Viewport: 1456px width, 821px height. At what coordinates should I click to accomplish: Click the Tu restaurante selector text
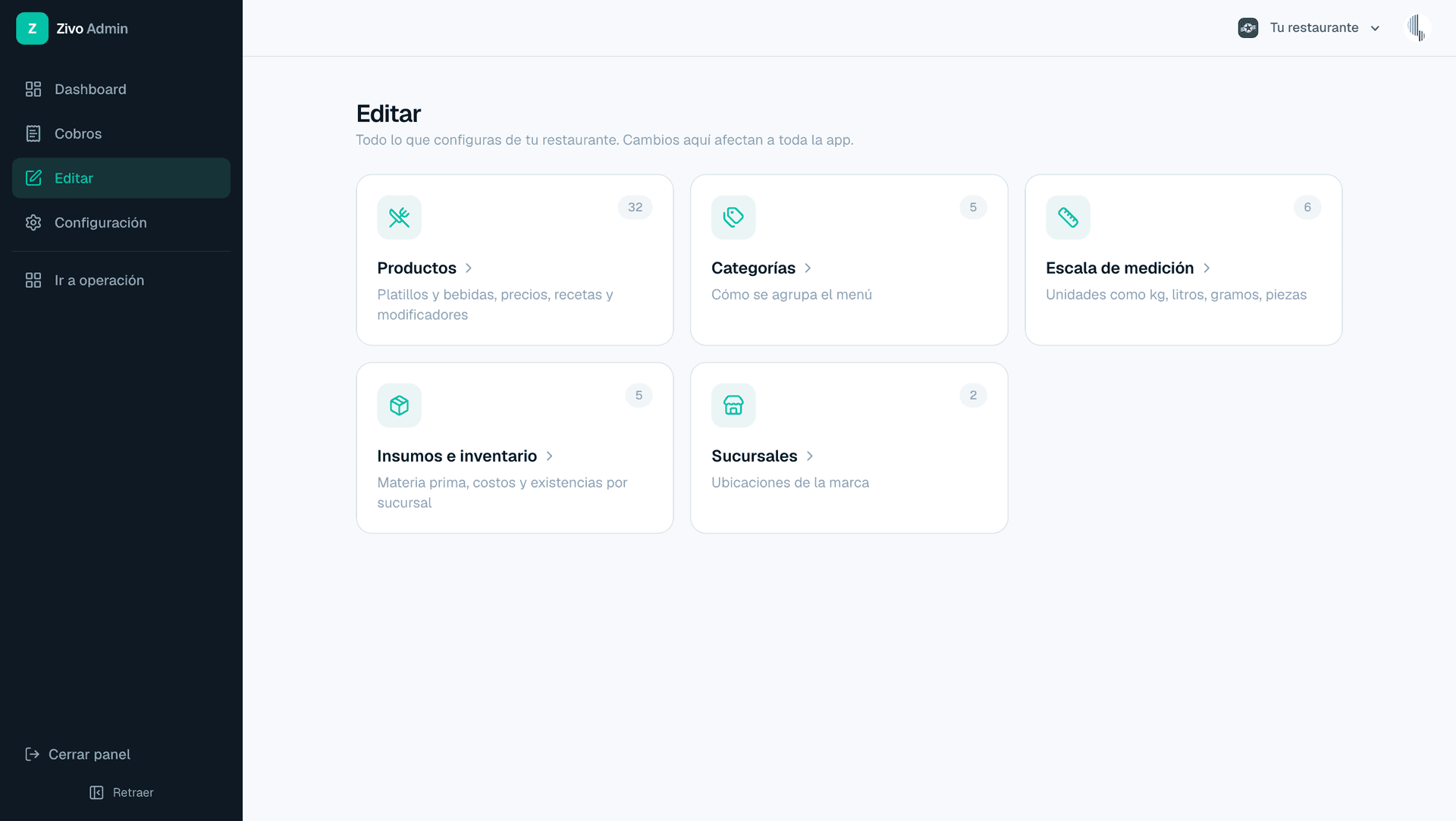(1314, 28)
